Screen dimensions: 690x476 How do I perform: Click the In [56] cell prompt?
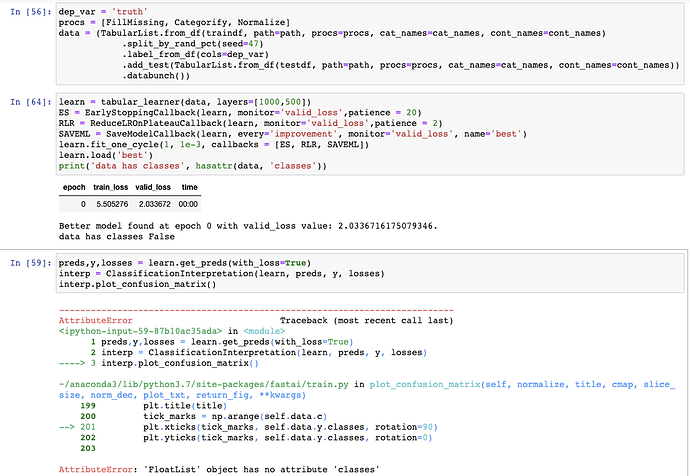pos(30,11)
